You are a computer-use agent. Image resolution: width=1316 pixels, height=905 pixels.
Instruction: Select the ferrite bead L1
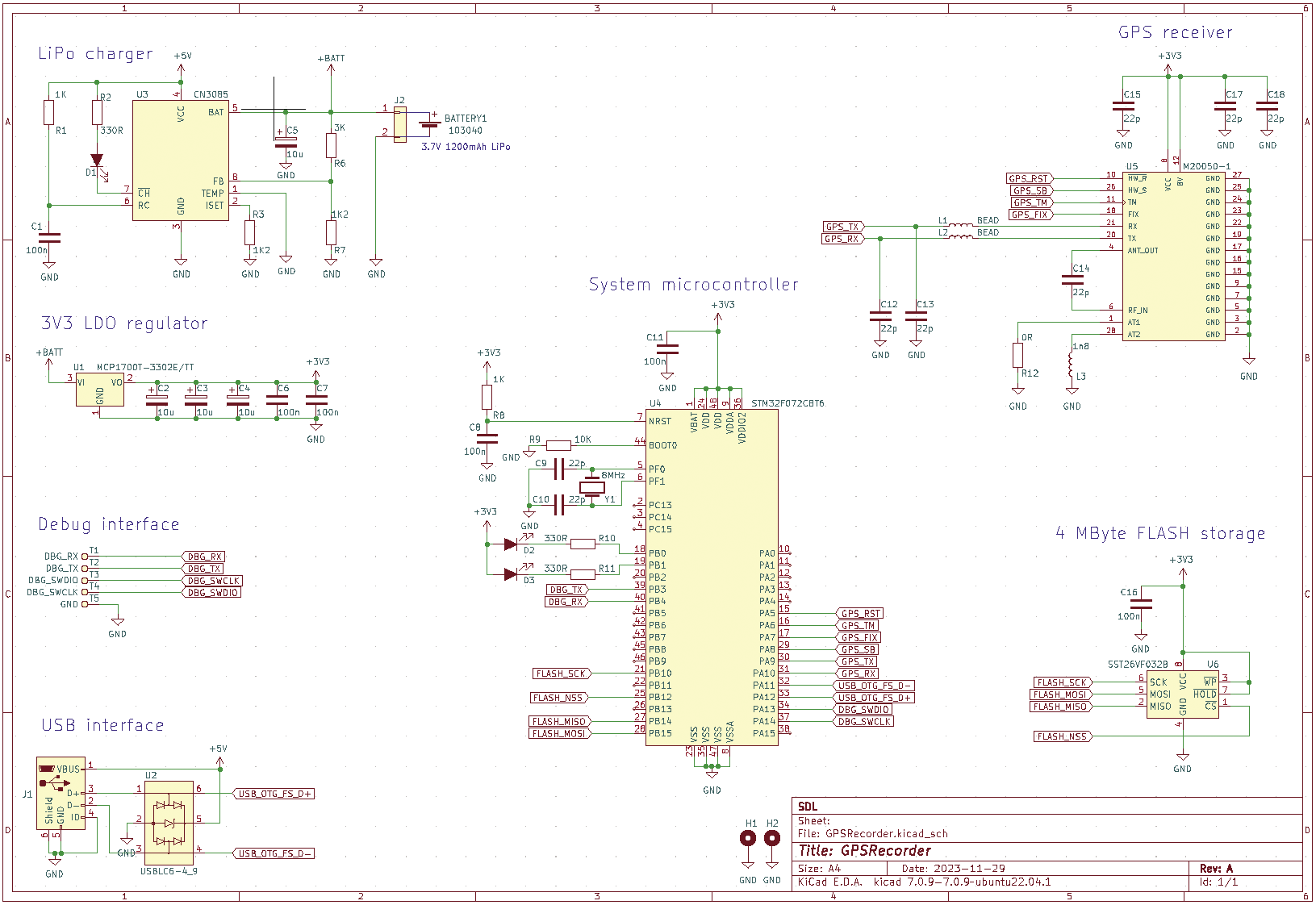tap(960, 225)
